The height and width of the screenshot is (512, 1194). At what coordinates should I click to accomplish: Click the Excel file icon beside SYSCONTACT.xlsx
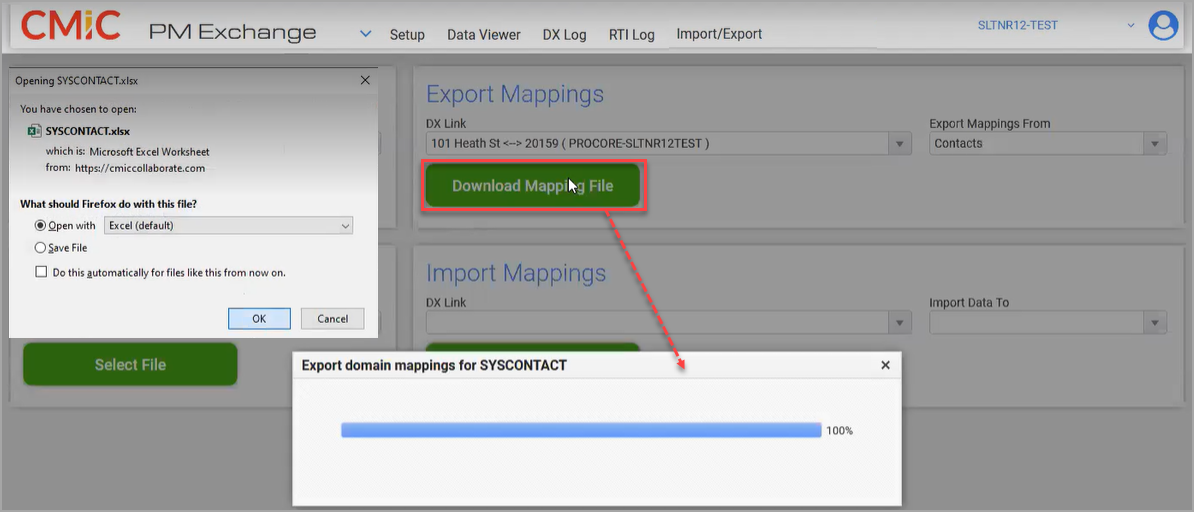click(x=34, y=131)
